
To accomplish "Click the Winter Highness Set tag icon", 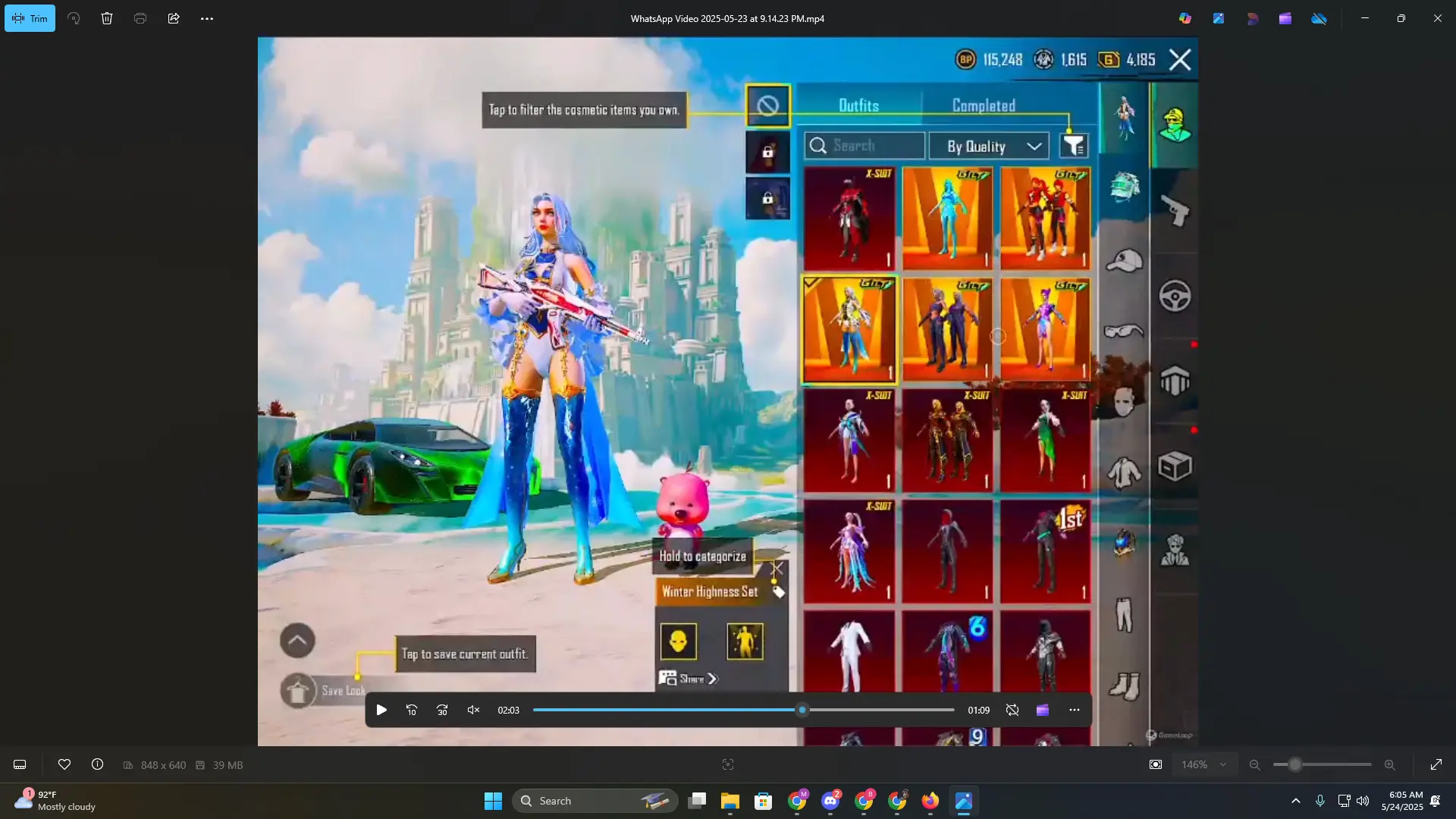I will [x=779, y=591].
